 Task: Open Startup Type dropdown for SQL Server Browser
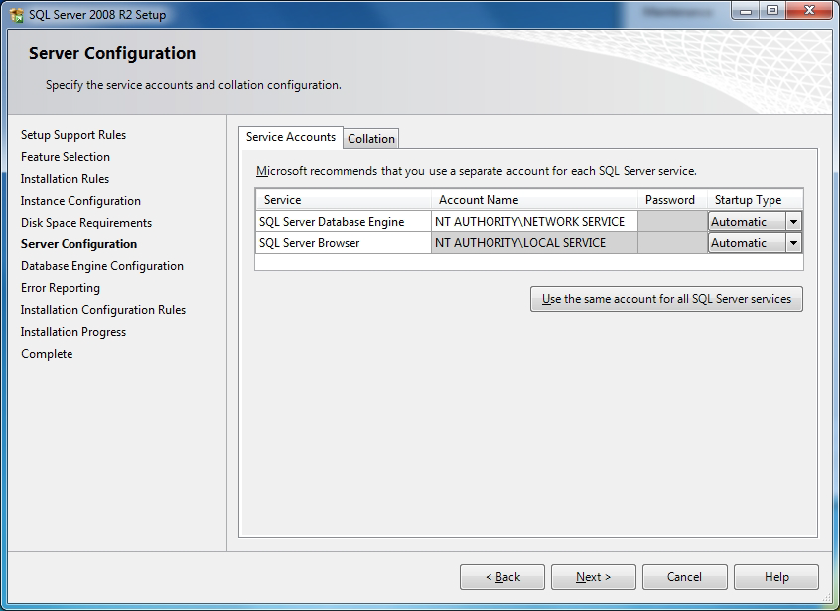coord(793,243)
